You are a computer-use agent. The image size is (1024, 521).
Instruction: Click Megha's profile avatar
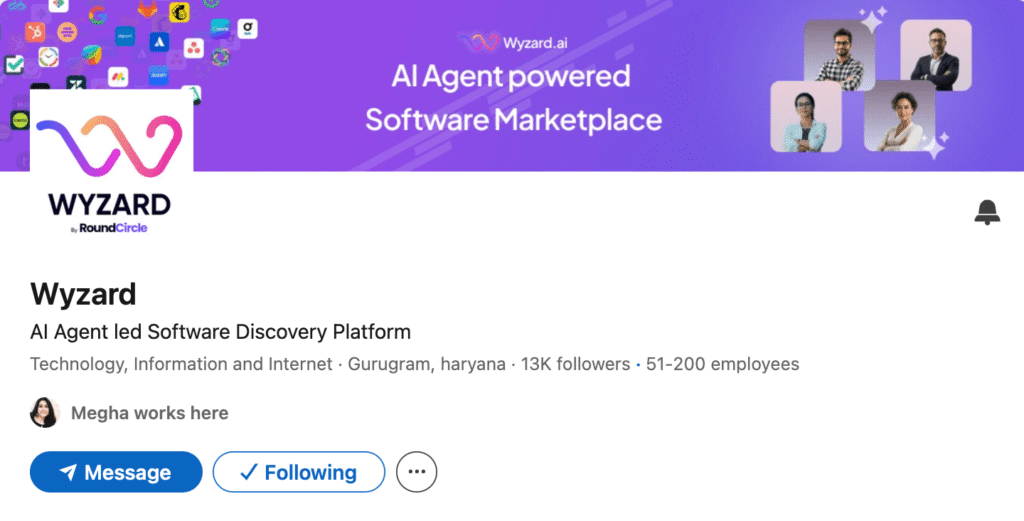pyautogui.click(x=45, y=412)
